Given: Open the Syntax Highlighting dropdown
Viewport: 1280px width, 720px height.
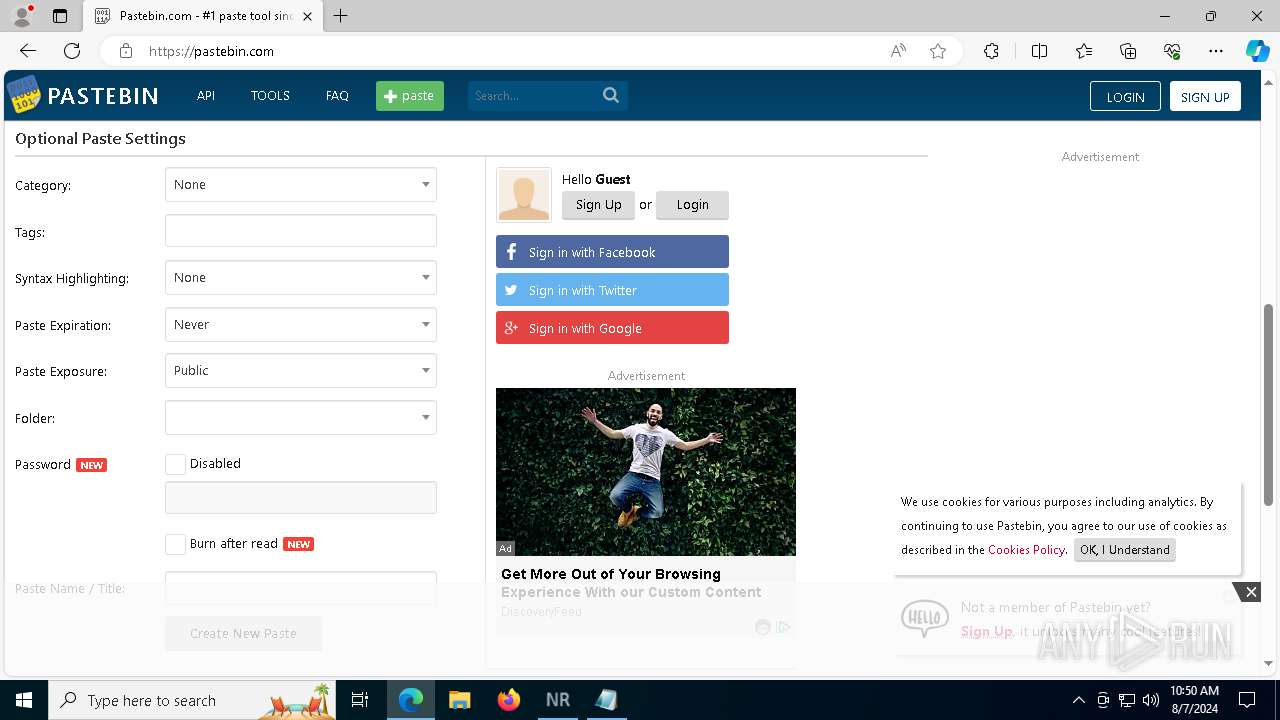Looking at the screenshot, I should point(301,277).
